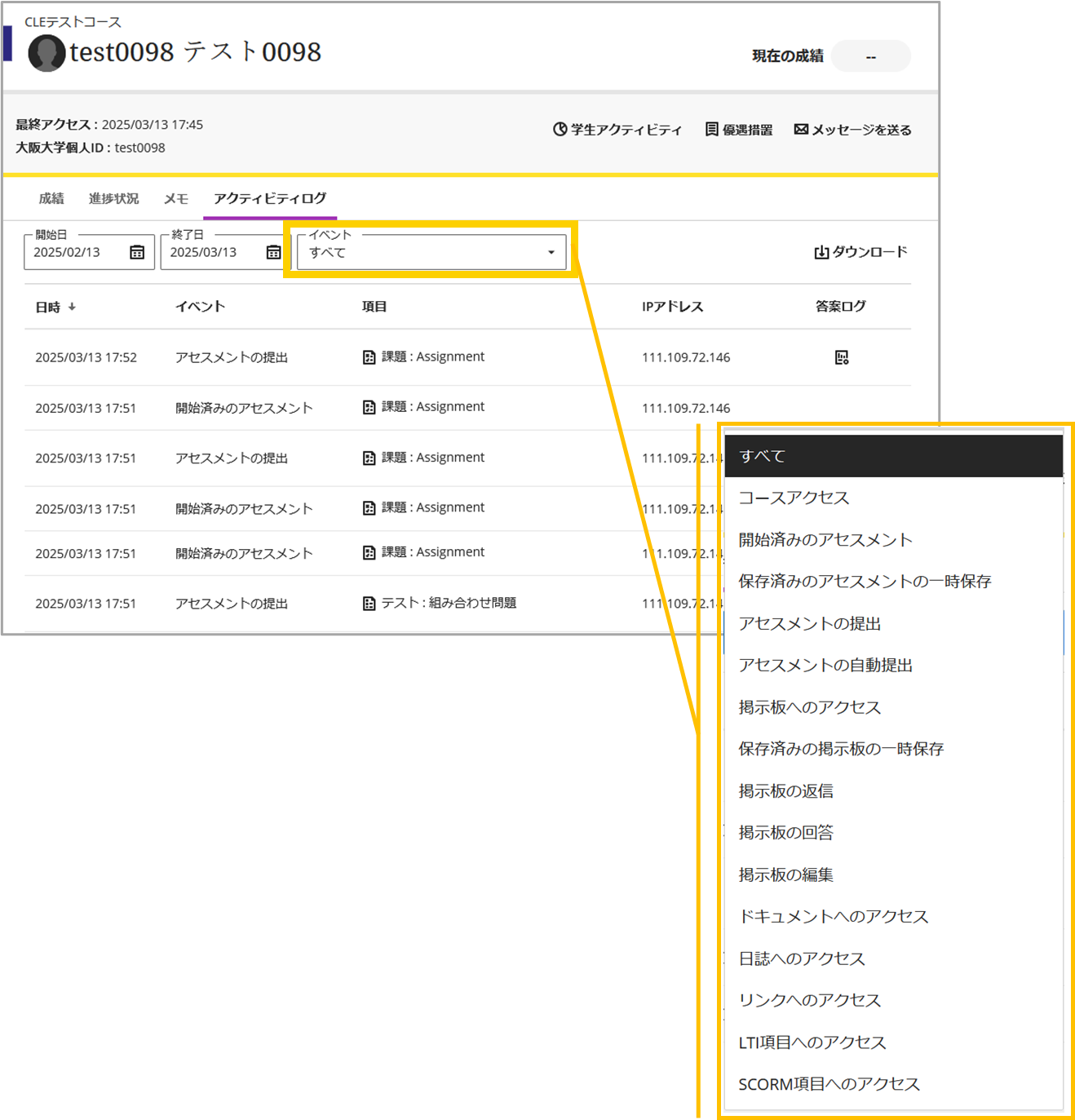Choose 日誌へのアクセス option
The image size is (1075, 1120).
[894, 958]
